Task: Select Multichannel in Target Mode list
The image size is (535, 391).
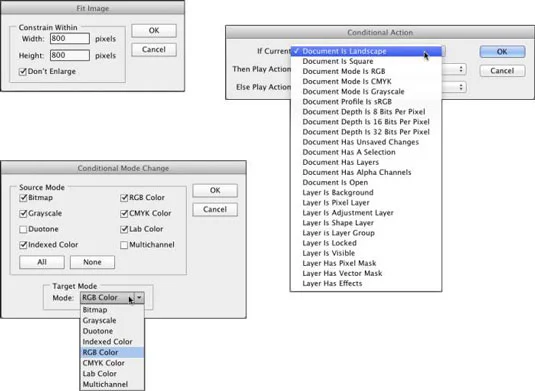Action: pos(112,384)
